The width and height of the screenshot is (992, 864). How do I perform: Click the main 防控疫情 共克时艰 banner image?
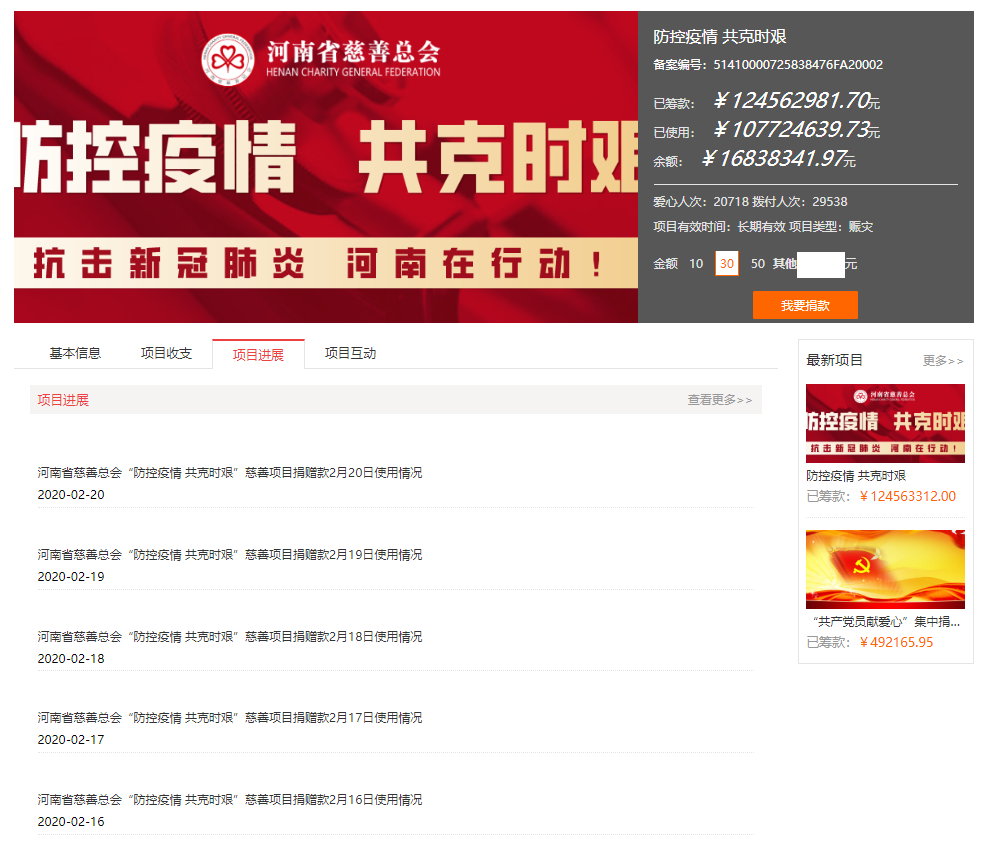(x=326, y=167)
